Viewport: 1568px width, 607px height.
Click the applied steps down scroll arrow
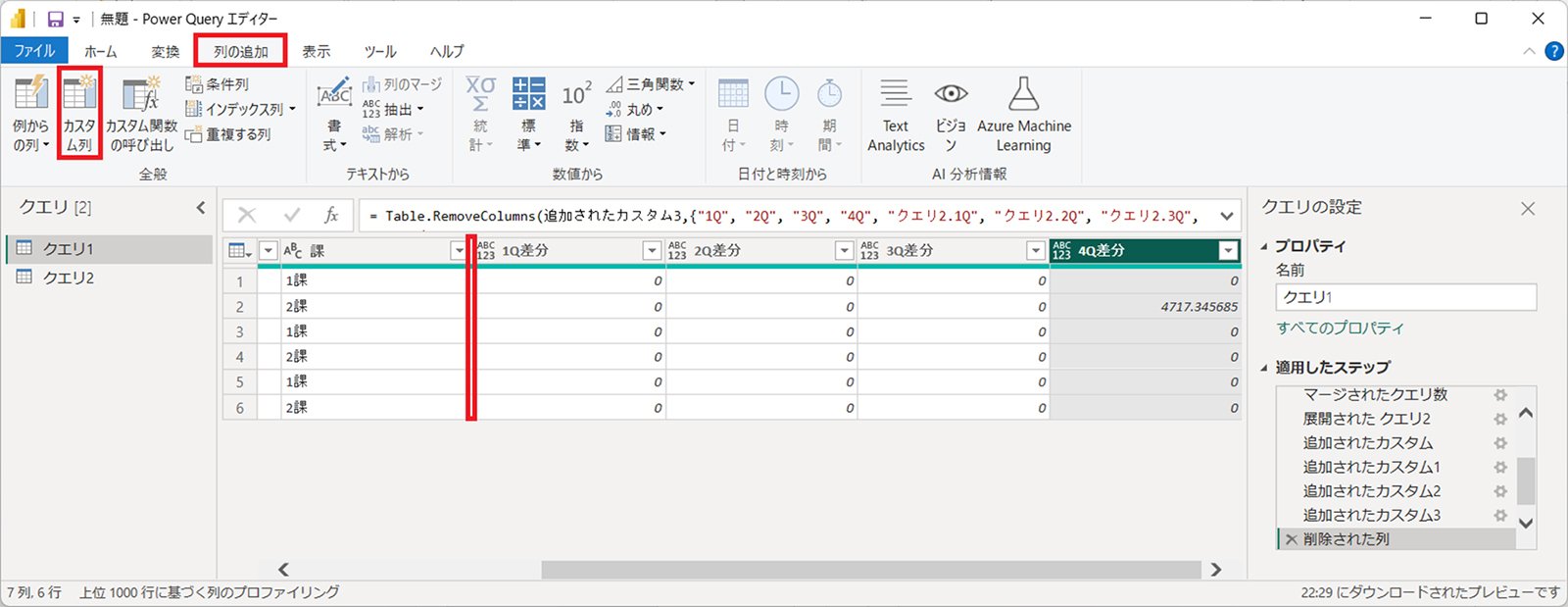(1525, 523)
